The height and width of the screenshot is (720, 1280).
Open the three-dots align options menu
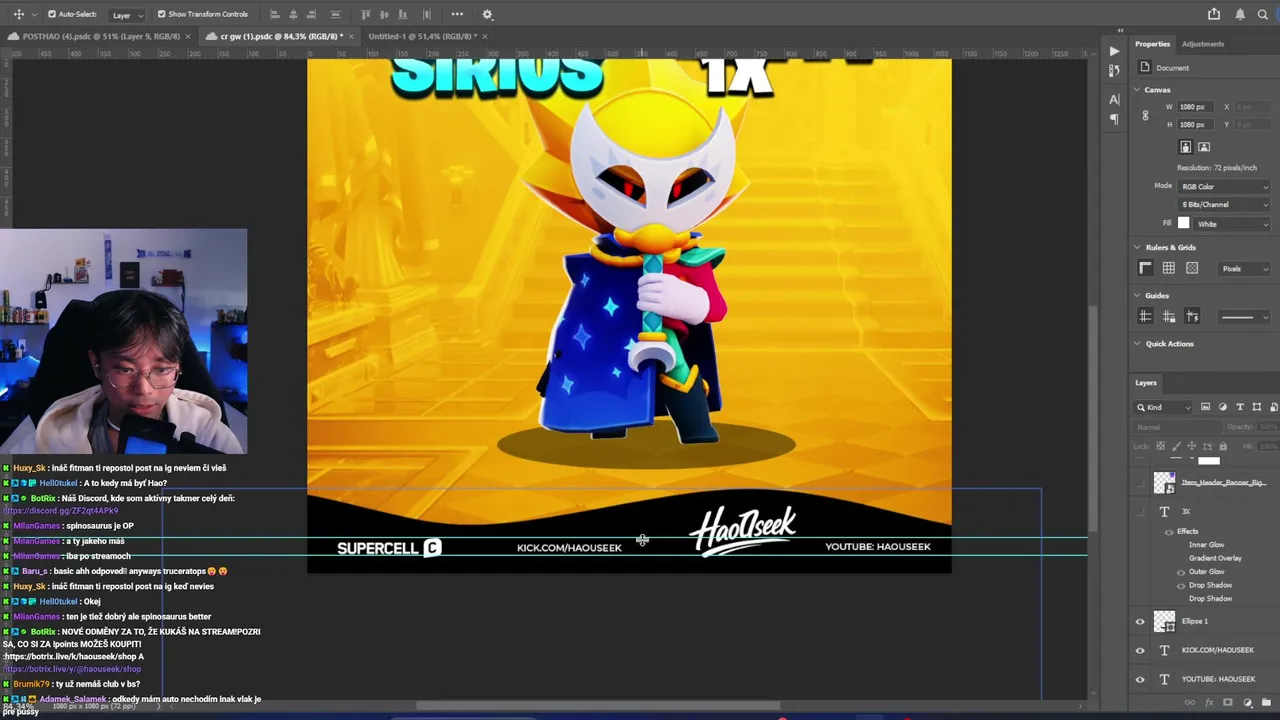coord(457,14)
